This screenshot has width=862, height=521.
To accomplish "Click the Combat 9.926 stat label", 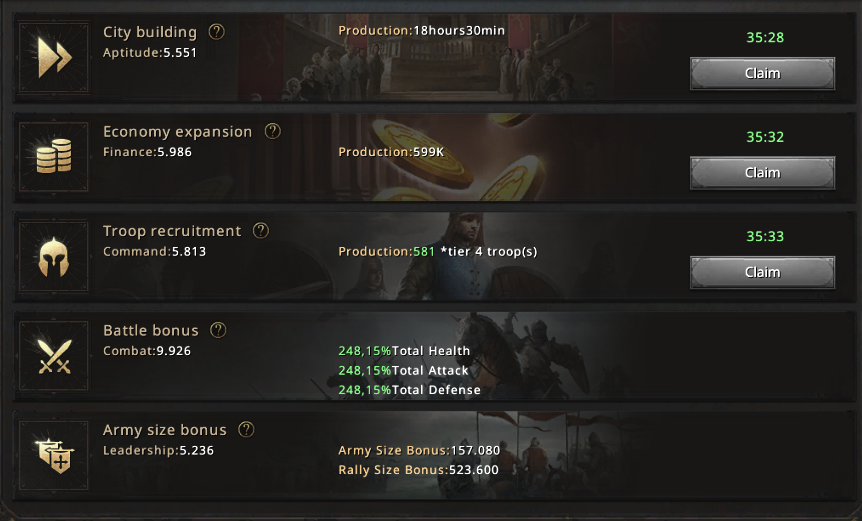I will 147,351.
